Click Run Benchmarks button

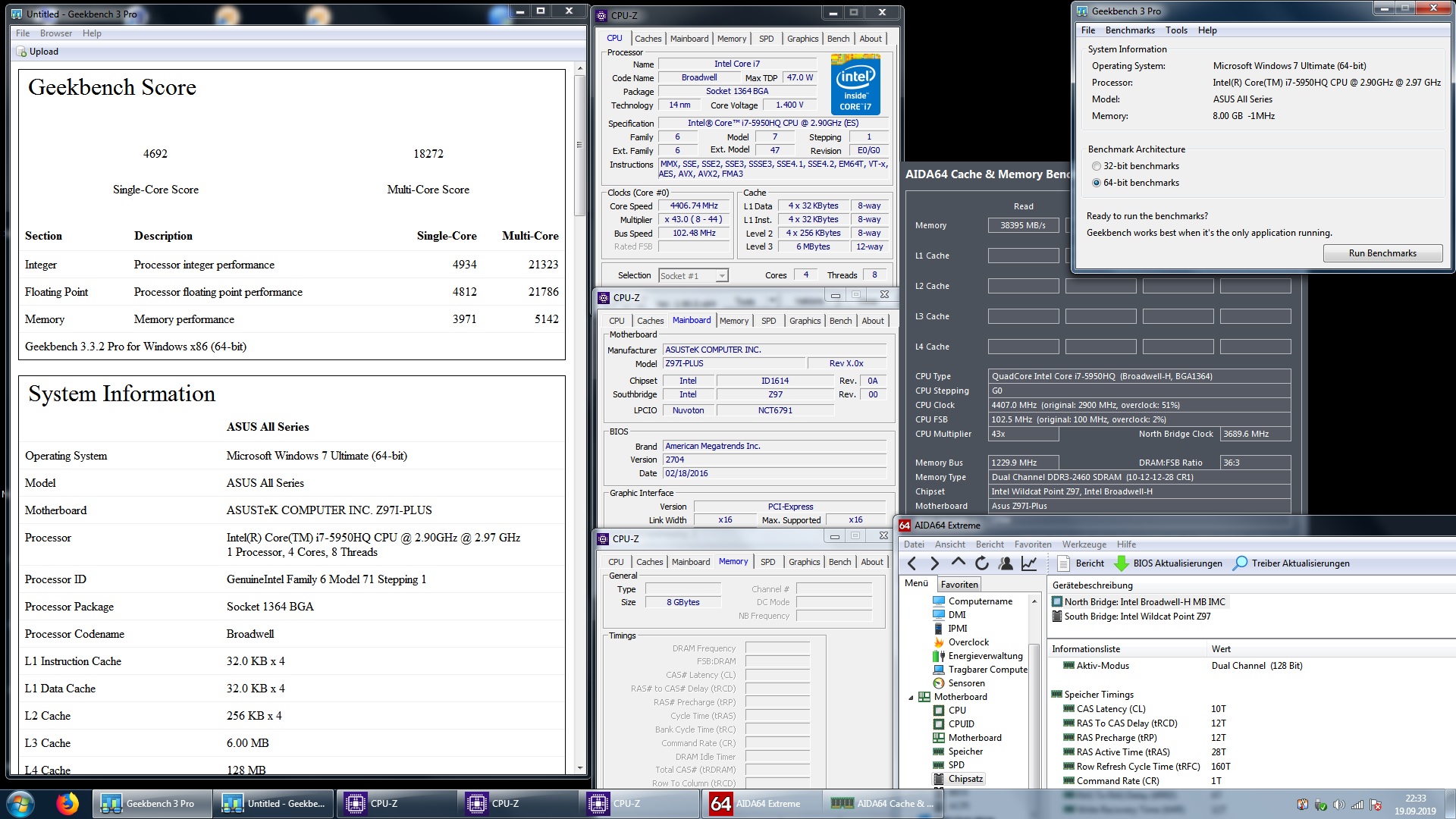coord(1382,253)
